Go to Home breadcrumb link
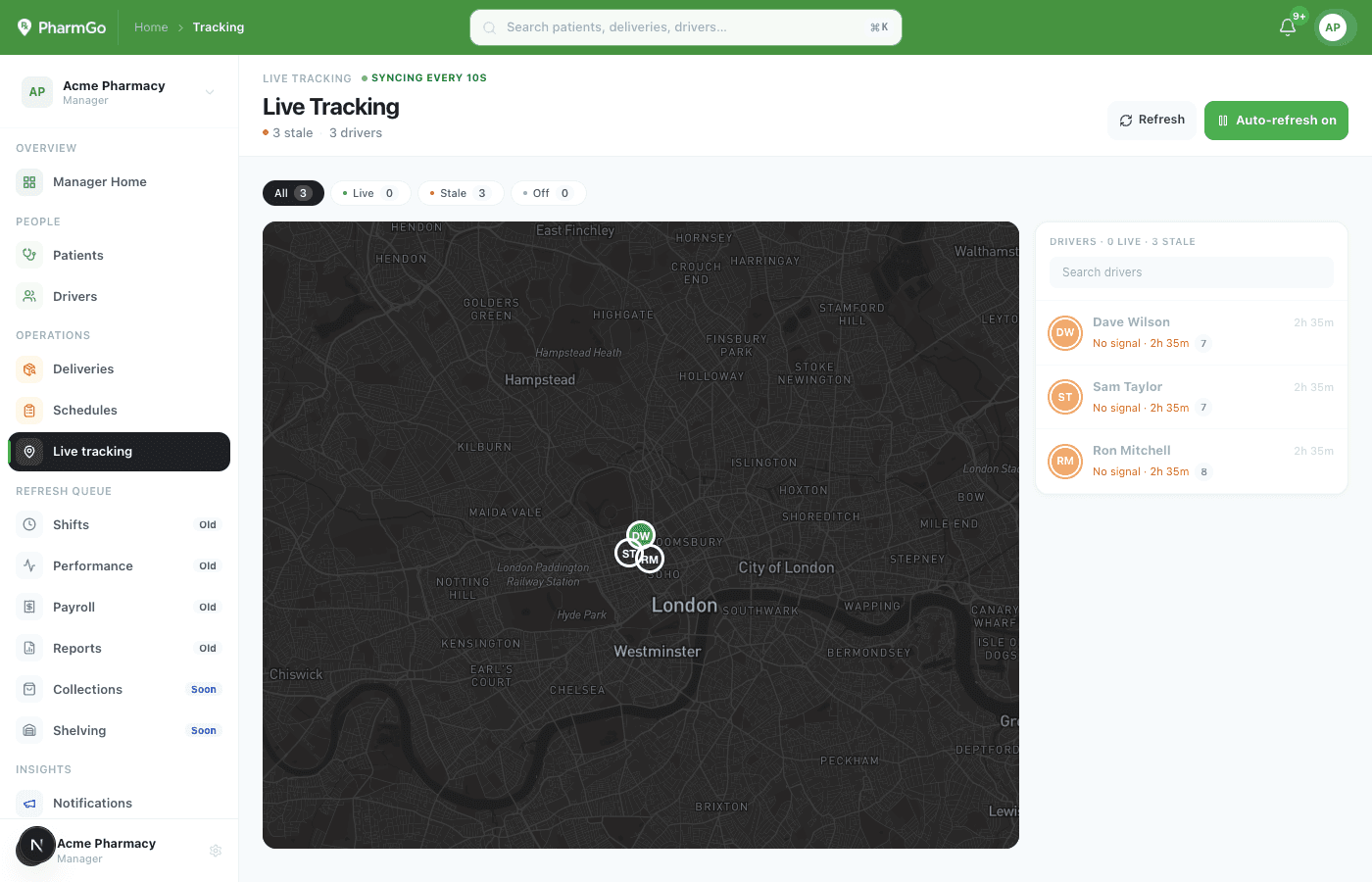The height and width of the screenshot is (882, 1372). [151, 27]
